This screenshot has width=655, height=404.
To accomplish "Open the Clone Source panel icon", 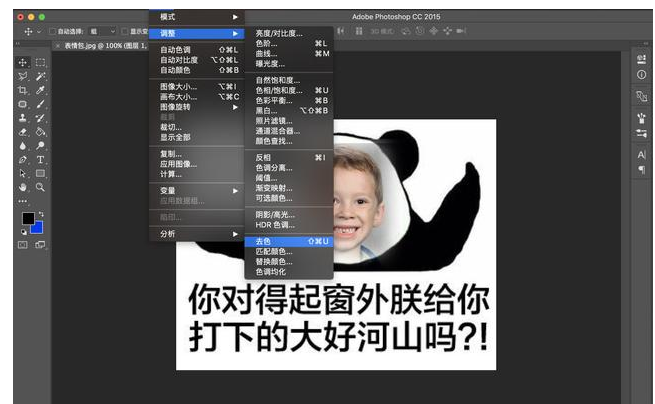I will tap(641, 97).
